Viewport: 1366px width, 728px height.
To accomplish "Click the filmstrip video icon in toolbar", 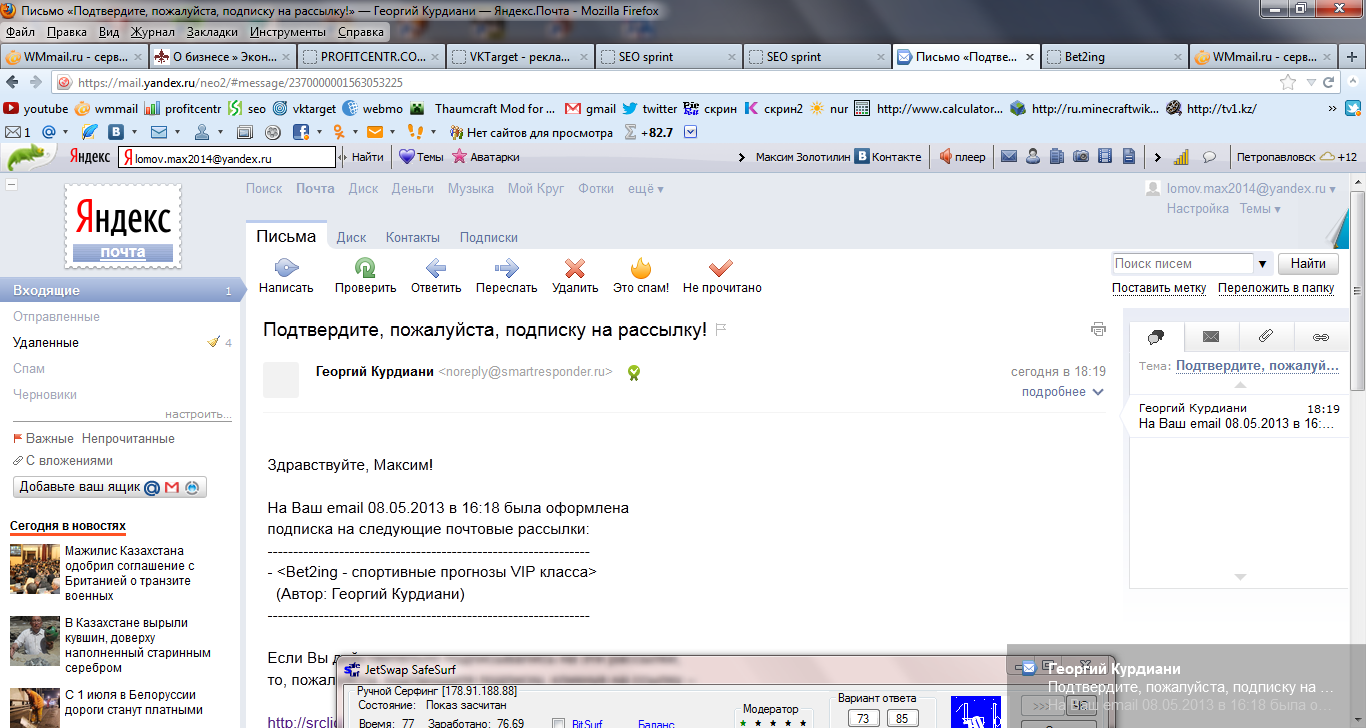I will (1104, 156).
